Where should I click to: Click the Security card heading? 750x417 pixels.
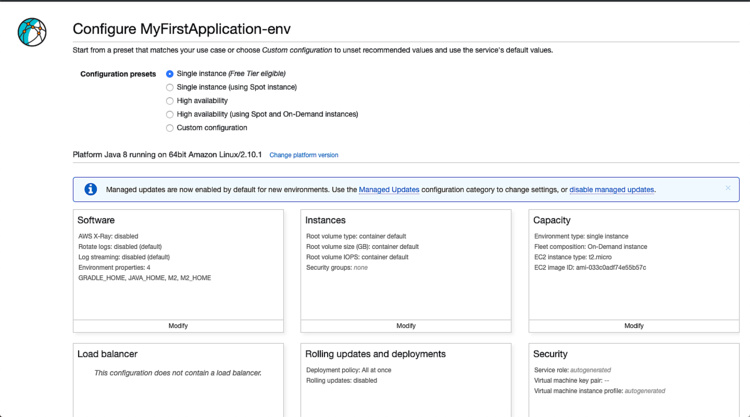click(x=550, y=354)
